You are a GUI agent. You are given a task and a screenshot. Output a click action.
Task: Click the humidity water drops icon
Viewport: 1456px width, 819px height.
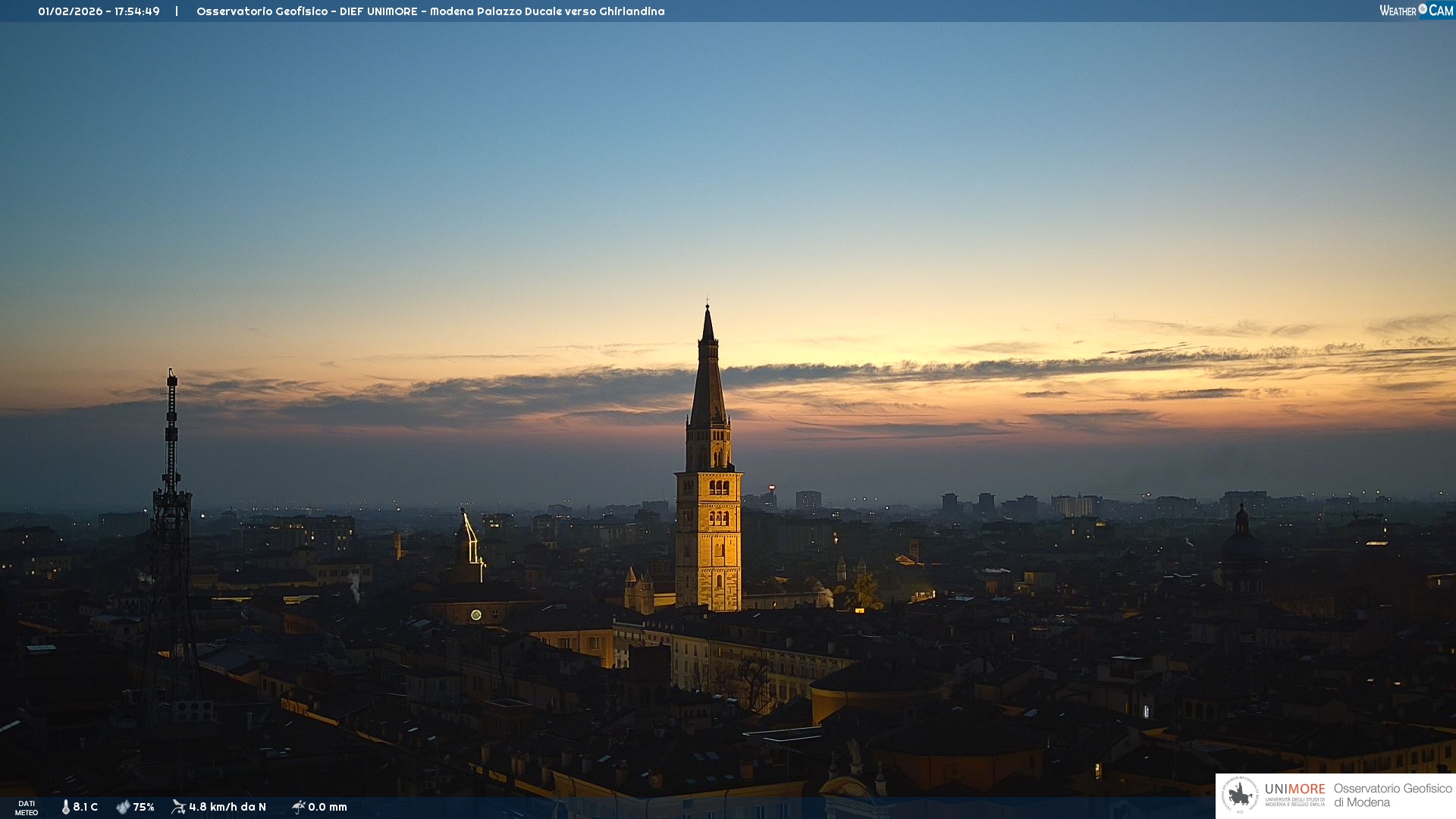[x=123, y=807]
